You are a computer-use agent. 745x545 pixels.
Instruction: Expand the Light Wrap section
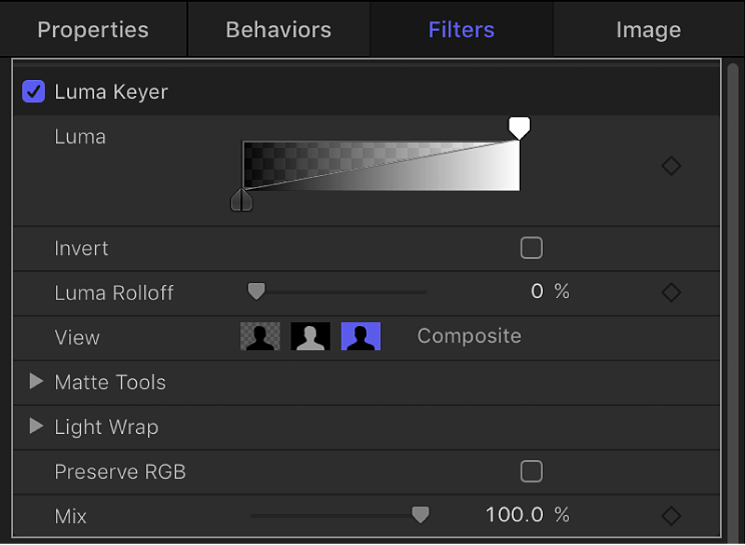[37, 427]
